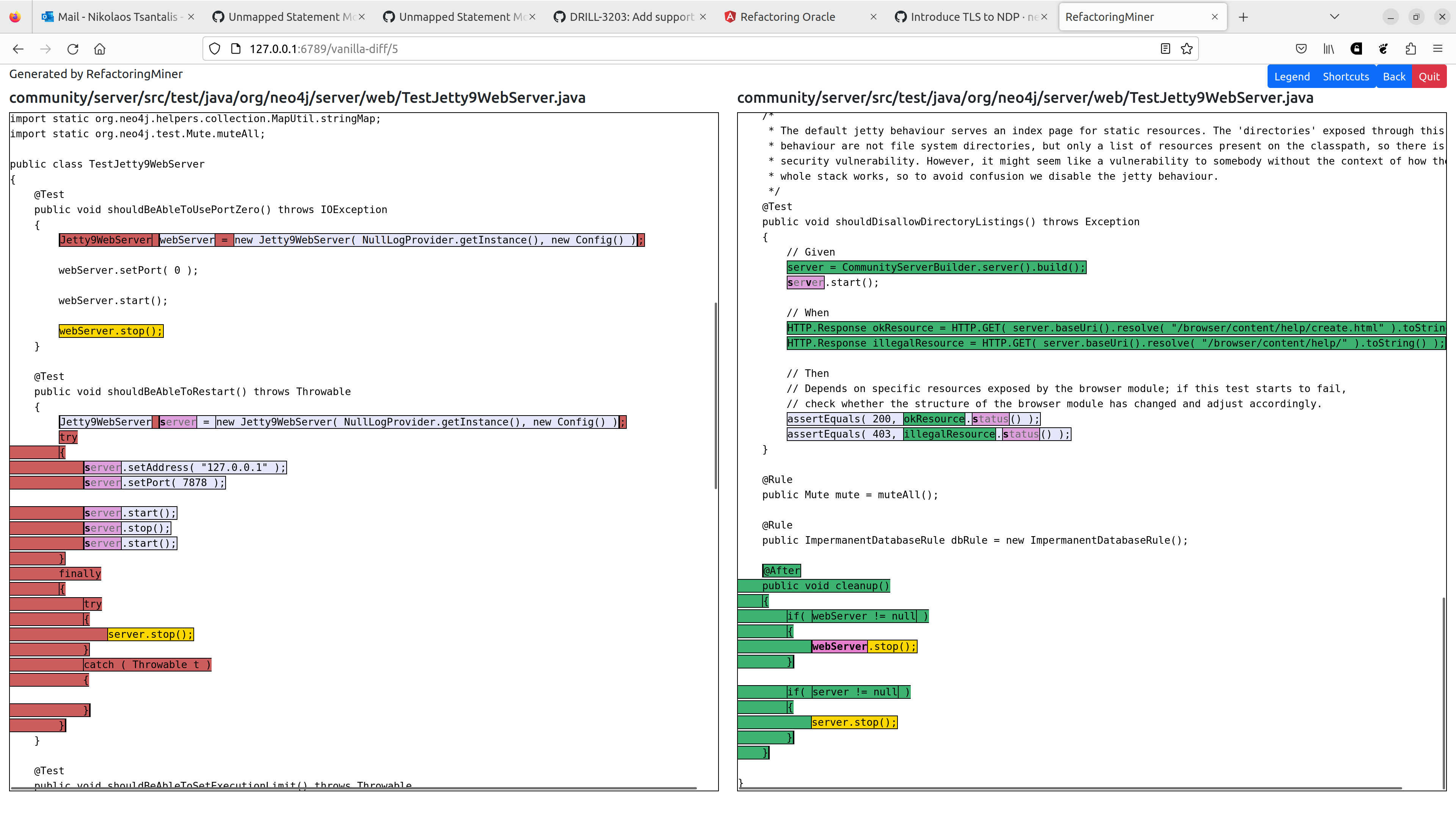Screen dimensions: 1456x819
Task: Click server.setAddress( "127.0.0.1" ) line
Action: click(x=185, y=468)
